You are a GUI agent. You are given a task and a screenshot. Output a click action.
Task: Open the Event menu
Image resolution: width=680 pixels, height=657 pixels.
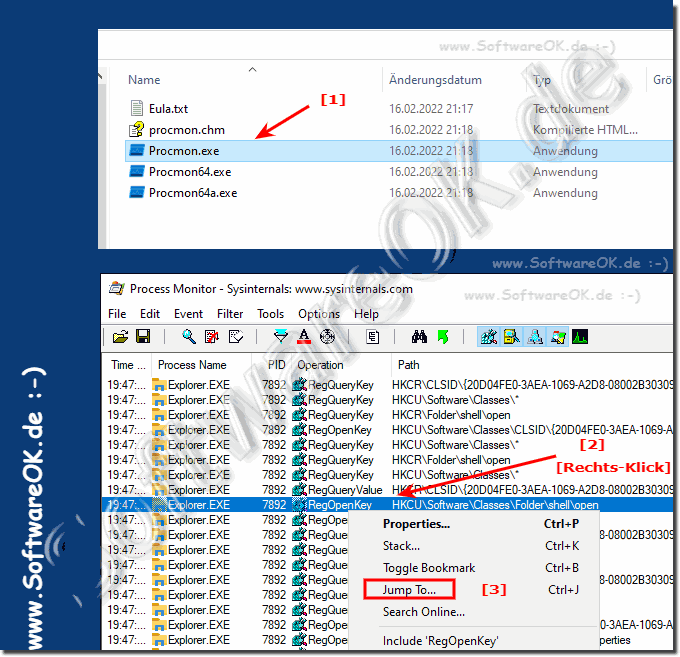pyautogui.click(x=188, y=314)
